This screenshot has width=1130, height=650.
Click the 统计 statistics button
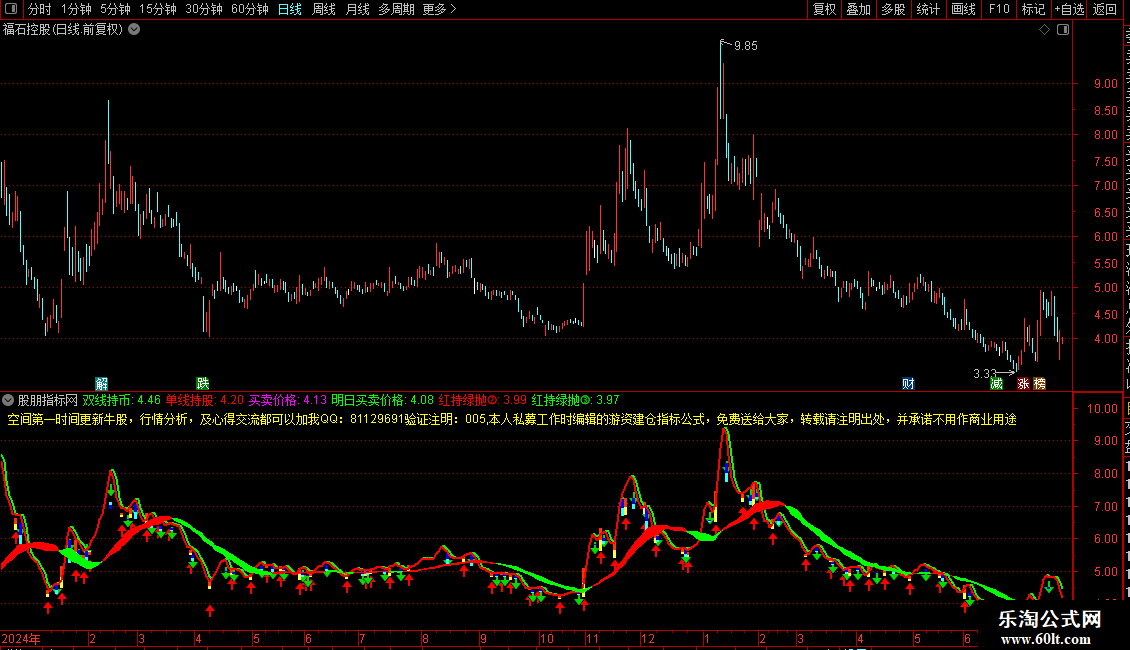point(928,9)
